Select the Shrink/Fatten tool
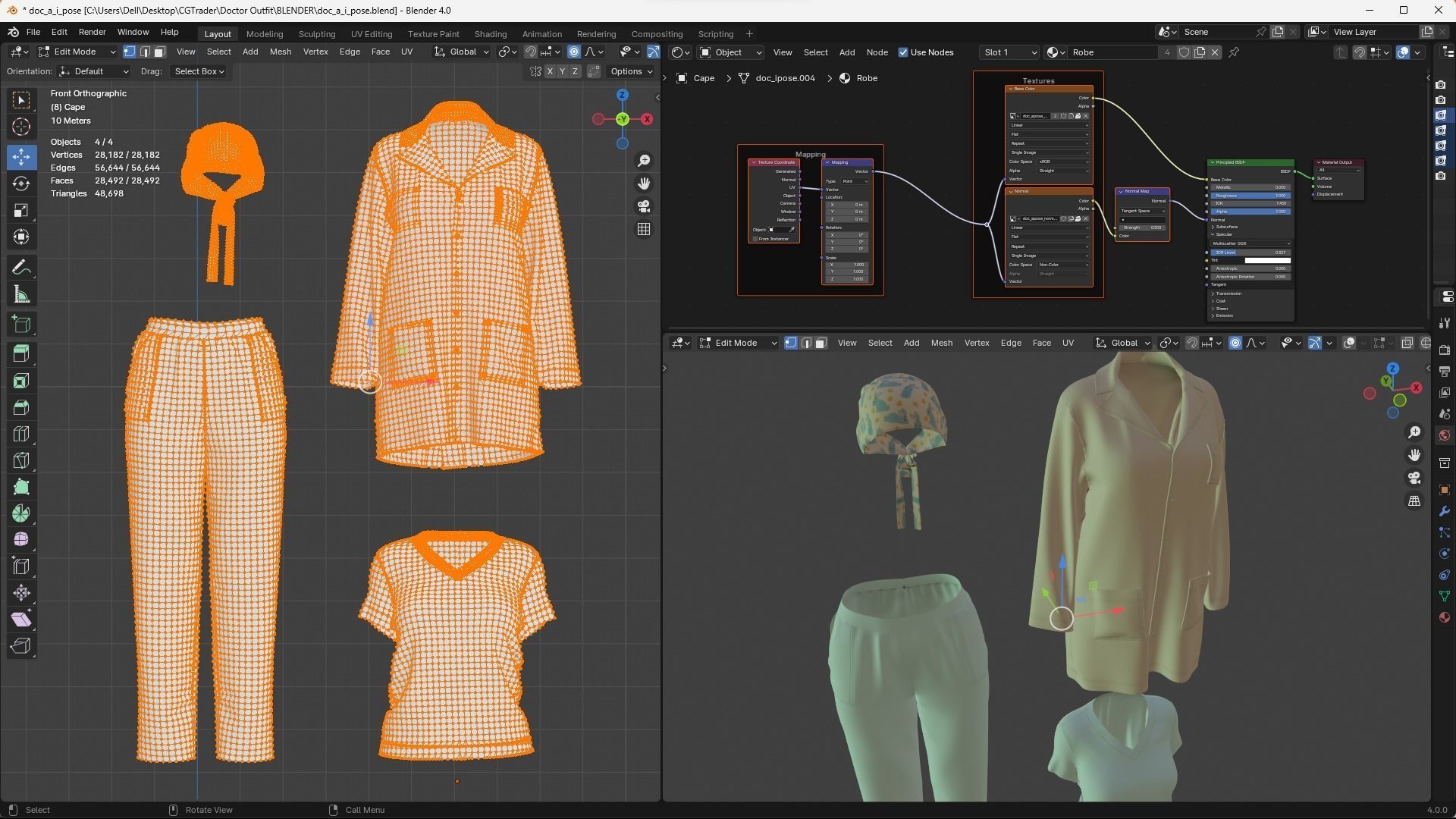1456x819 pixels. tap(21, 593)
